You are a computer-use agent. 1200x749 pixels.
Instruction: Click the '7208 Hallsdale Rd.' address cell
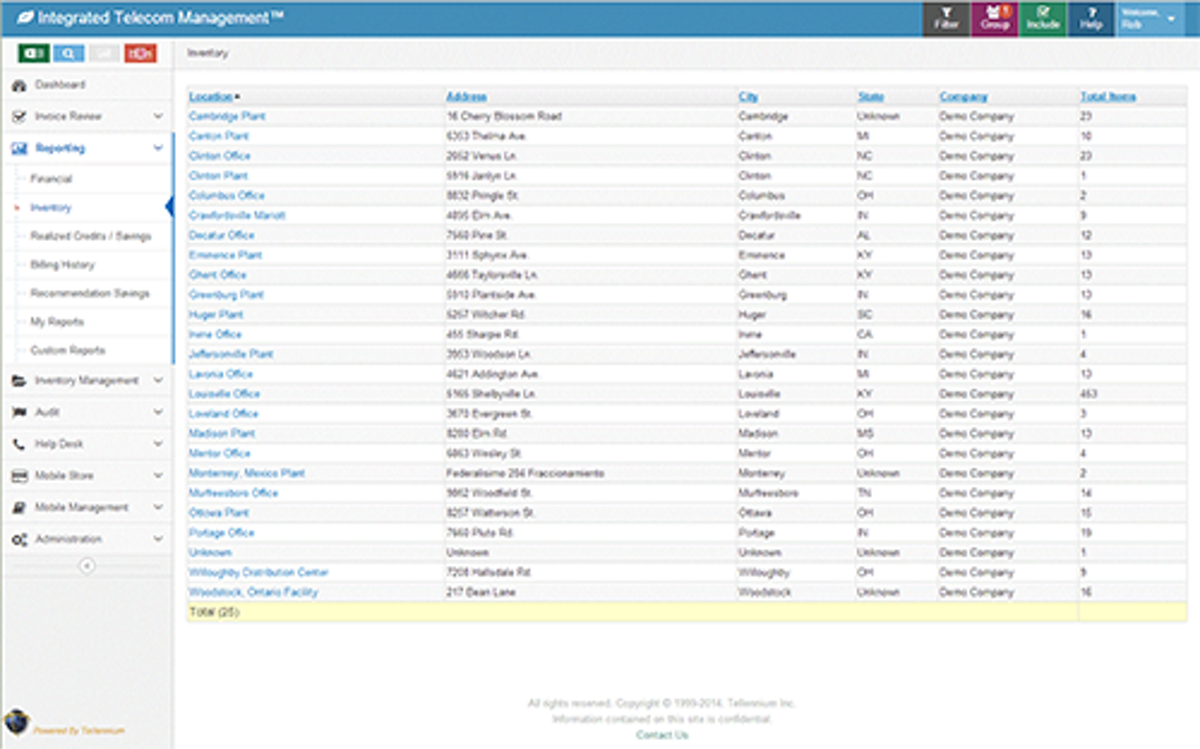click(x=489, y=573)
